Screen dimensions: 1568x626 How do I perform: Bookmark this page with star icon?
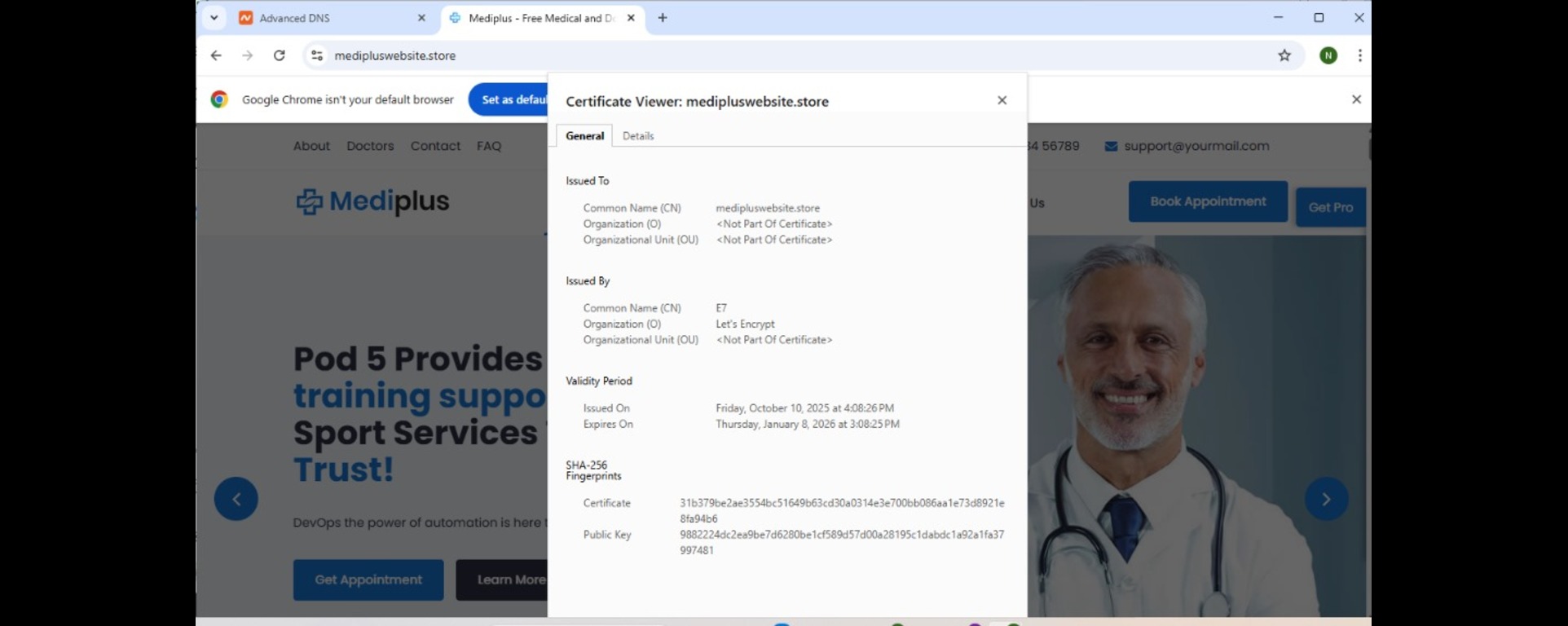[x=1284, y=55]
